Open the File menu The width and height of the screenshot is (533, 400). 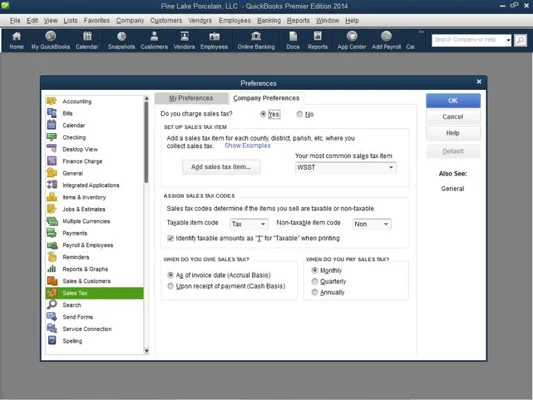(x=15, y=20)
